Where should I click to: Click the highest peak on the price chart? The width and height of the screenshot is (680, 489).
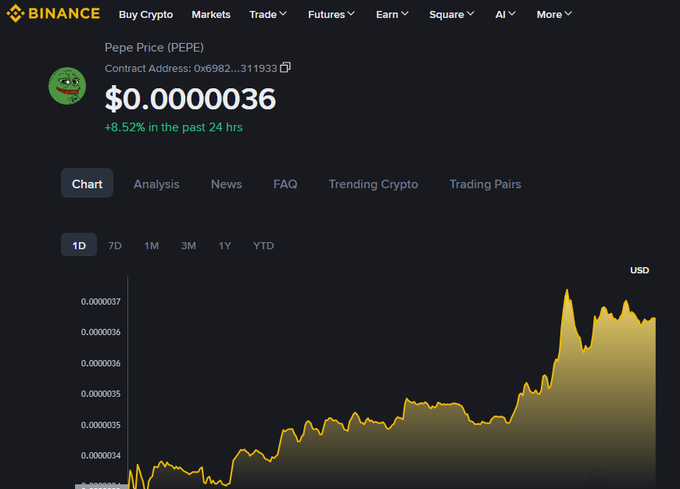pyautogui.click(x=567, y=290)
